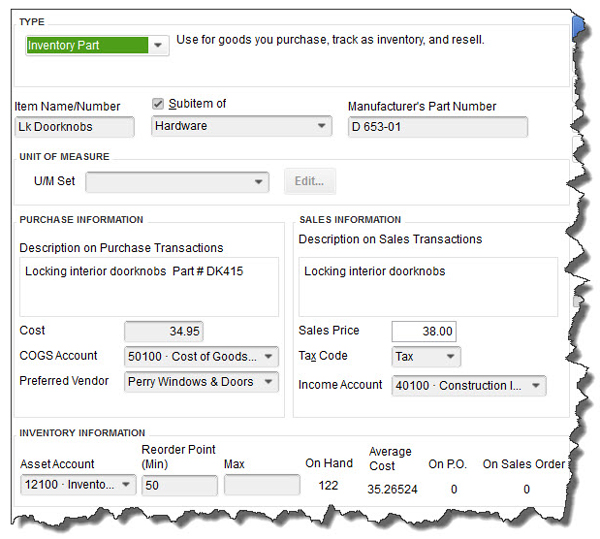Click the Reorder Point Min field

pyautogui.click(x=179, y=485)
